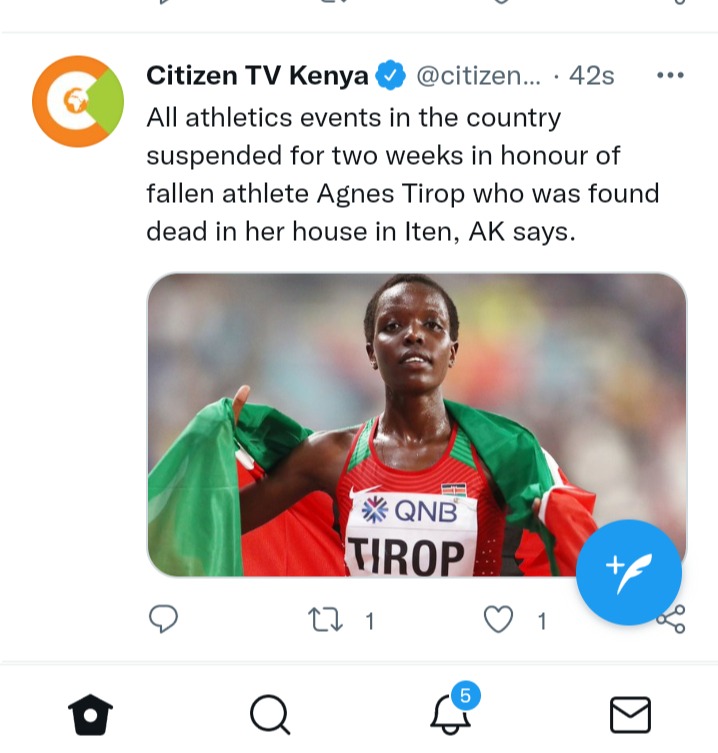Open the tweet text about Agnes Tirop
This screenshot has width=718, height=753.
402,174
